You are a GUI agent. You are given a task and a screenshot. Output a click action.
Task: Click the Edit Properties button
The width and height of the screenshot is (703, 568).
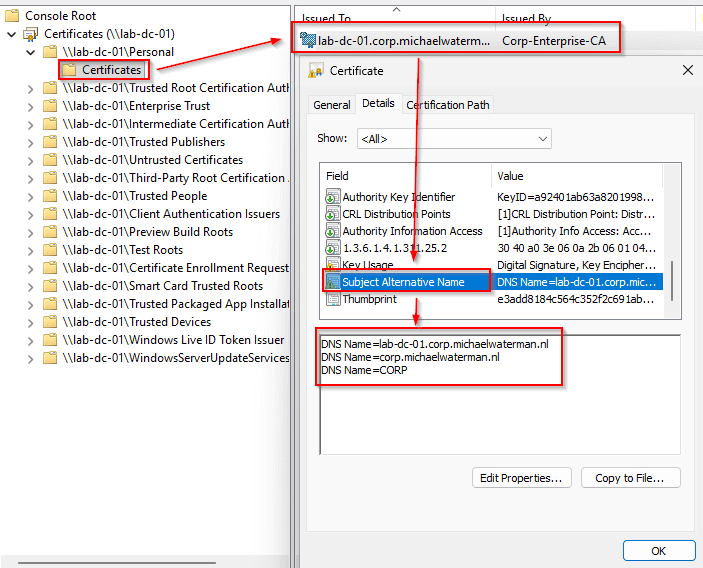tap(522, 477)
